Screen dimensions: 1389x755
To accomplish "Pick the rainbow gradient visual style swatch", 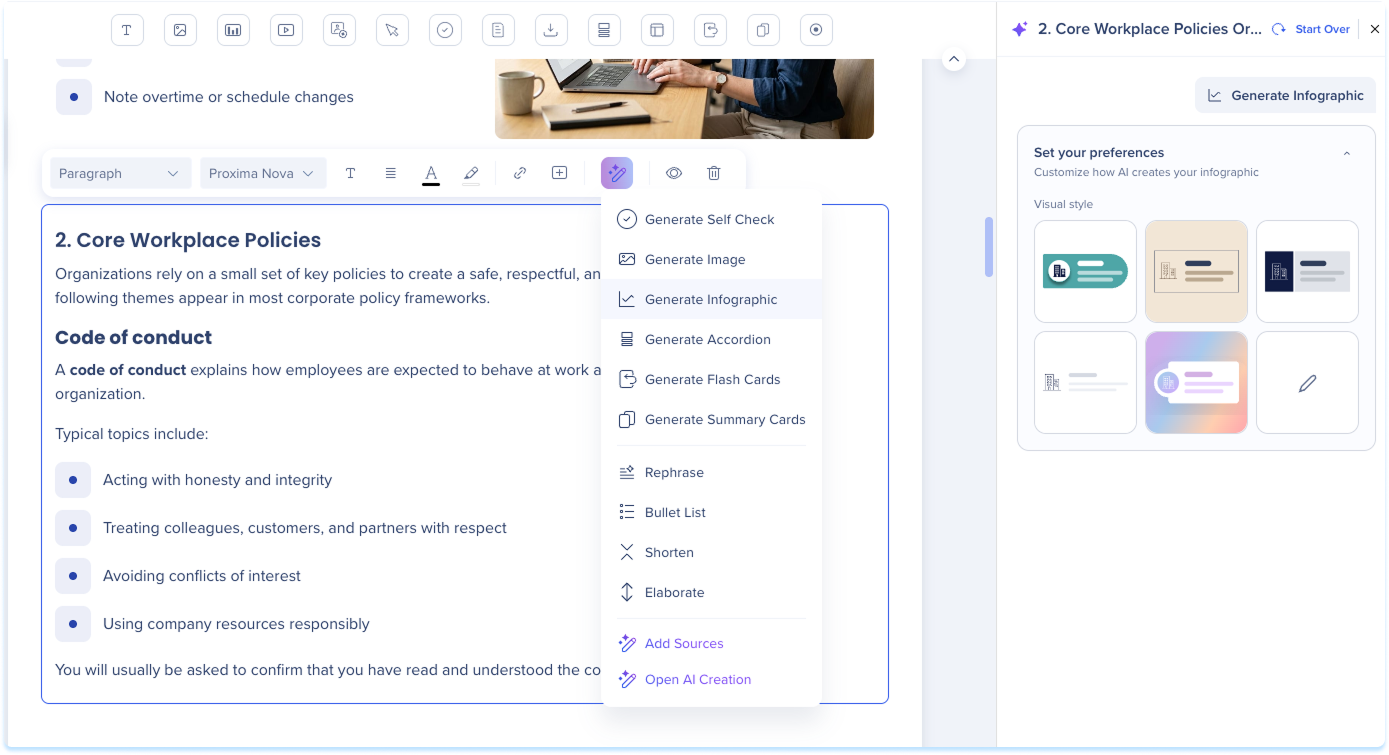I will [x=1196, y=382].
